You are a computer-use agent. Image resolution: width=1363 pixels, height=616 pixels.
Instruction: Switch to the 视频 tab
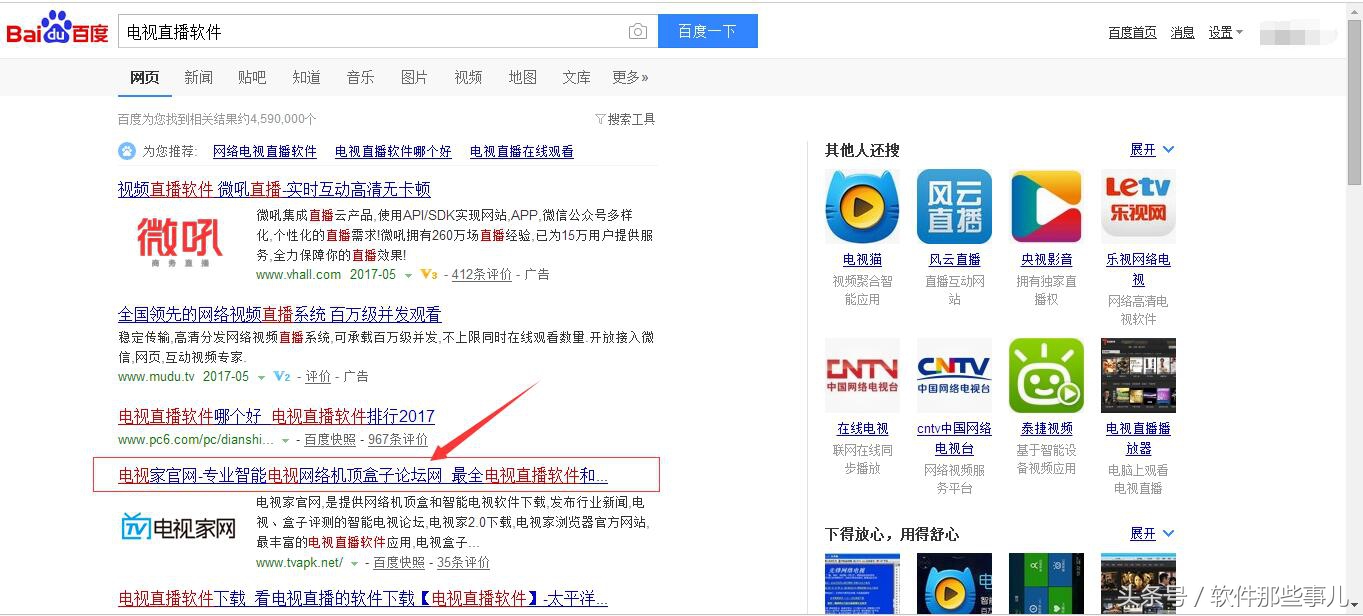click(x=468, y=77)
